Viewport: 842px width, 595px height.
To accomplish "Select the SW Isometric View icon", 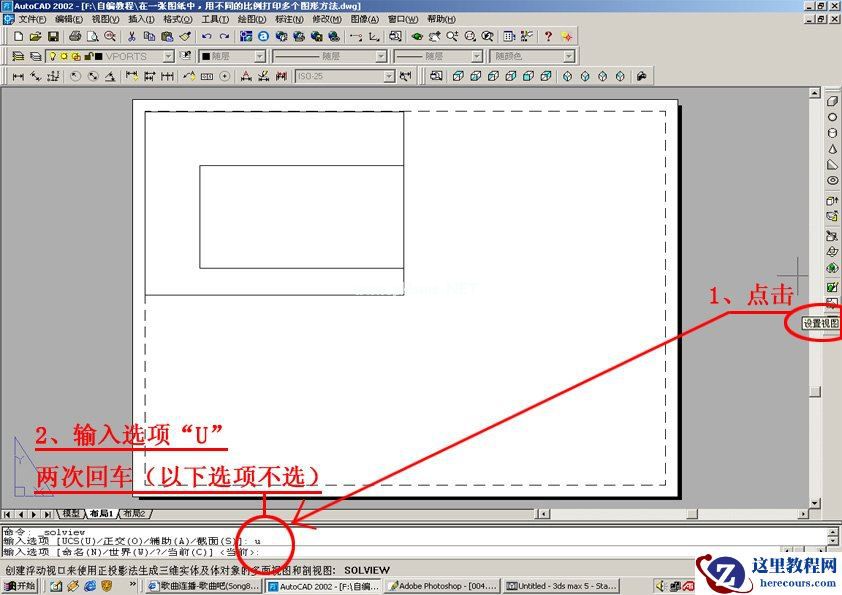I will click(568, 76).
